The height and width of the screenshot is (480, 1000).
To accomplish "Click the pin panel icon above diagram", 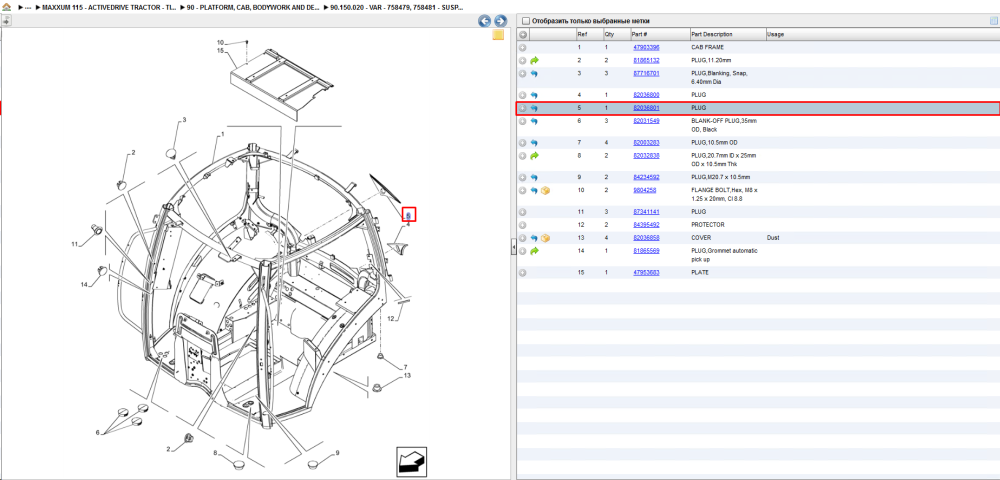I will pos(6,20).
